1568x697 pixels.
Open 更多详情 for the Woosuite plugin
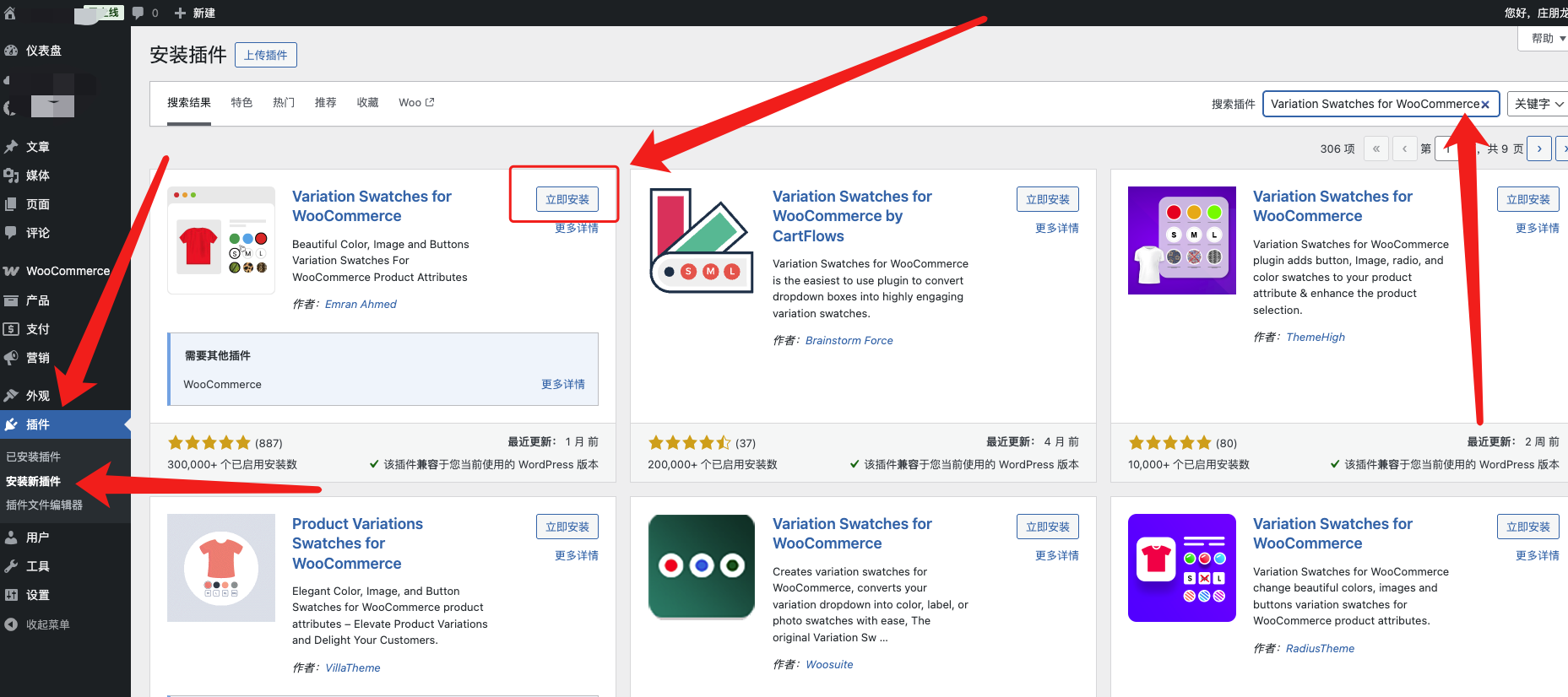[1057, 555]
